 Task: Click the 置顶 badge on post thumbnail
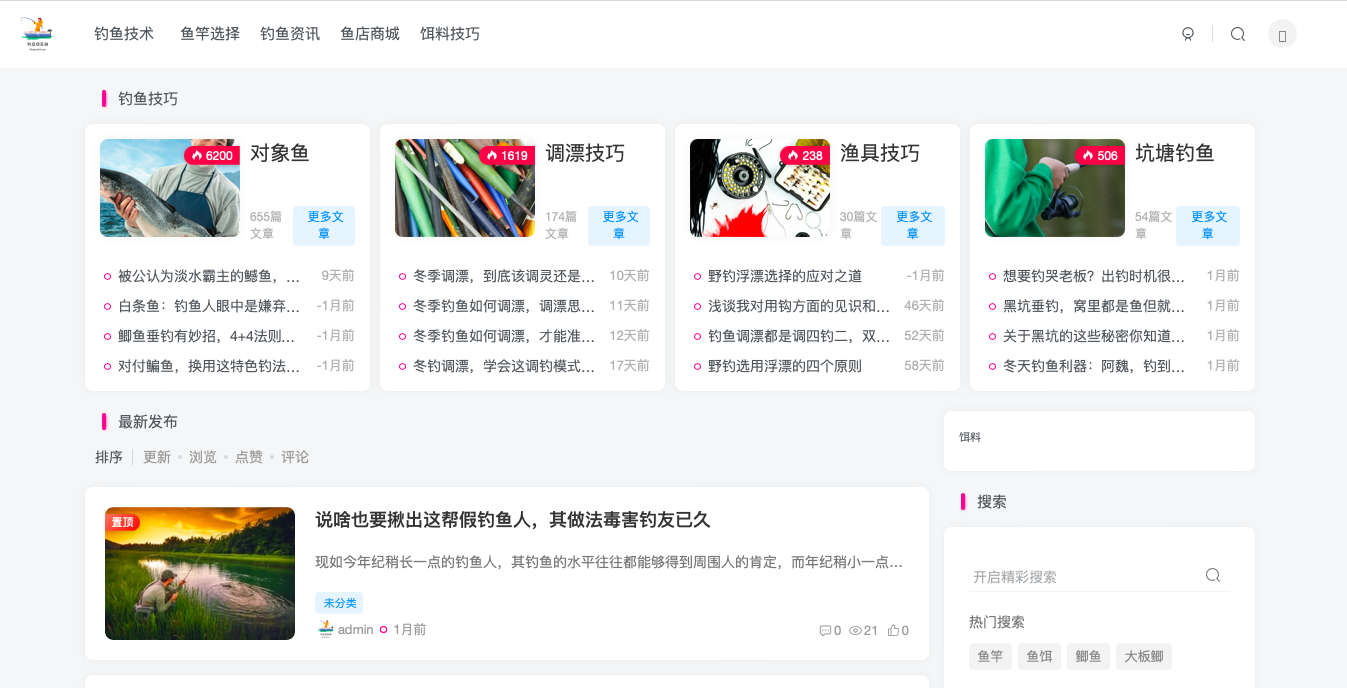(x=122, y=522)
